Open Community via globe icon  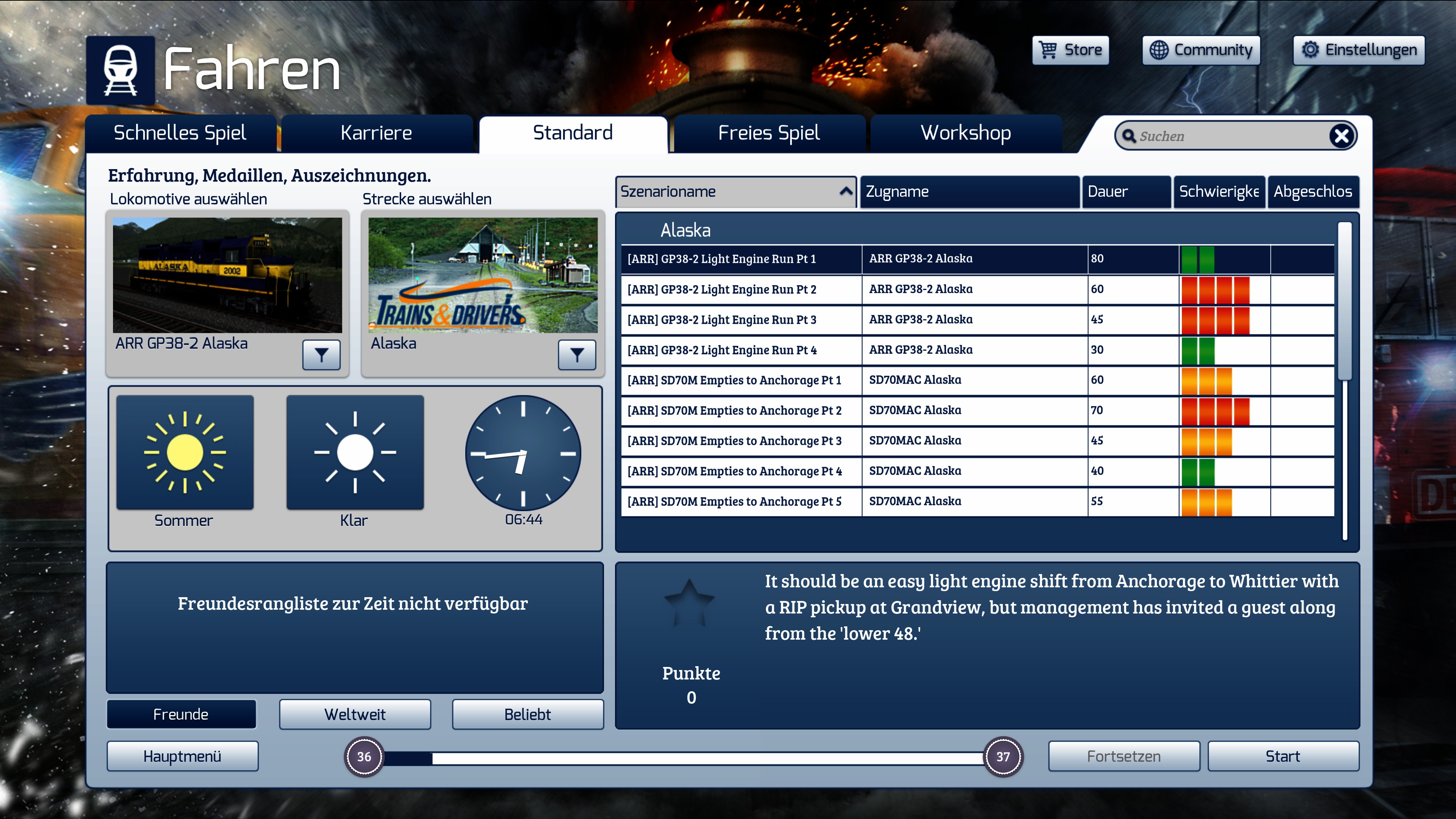tap(1159, 50)
